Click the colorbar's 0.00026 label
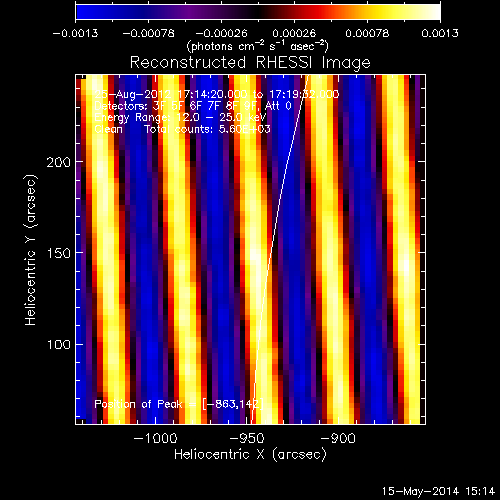The width and height of the screenshot is (500, 500). (x=294, y=33)
